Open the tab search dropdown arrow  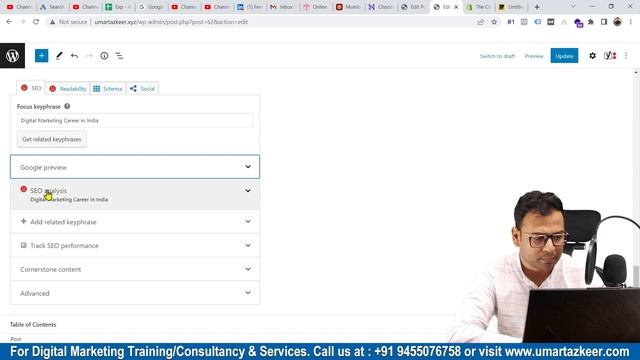(x=573, y=7)
